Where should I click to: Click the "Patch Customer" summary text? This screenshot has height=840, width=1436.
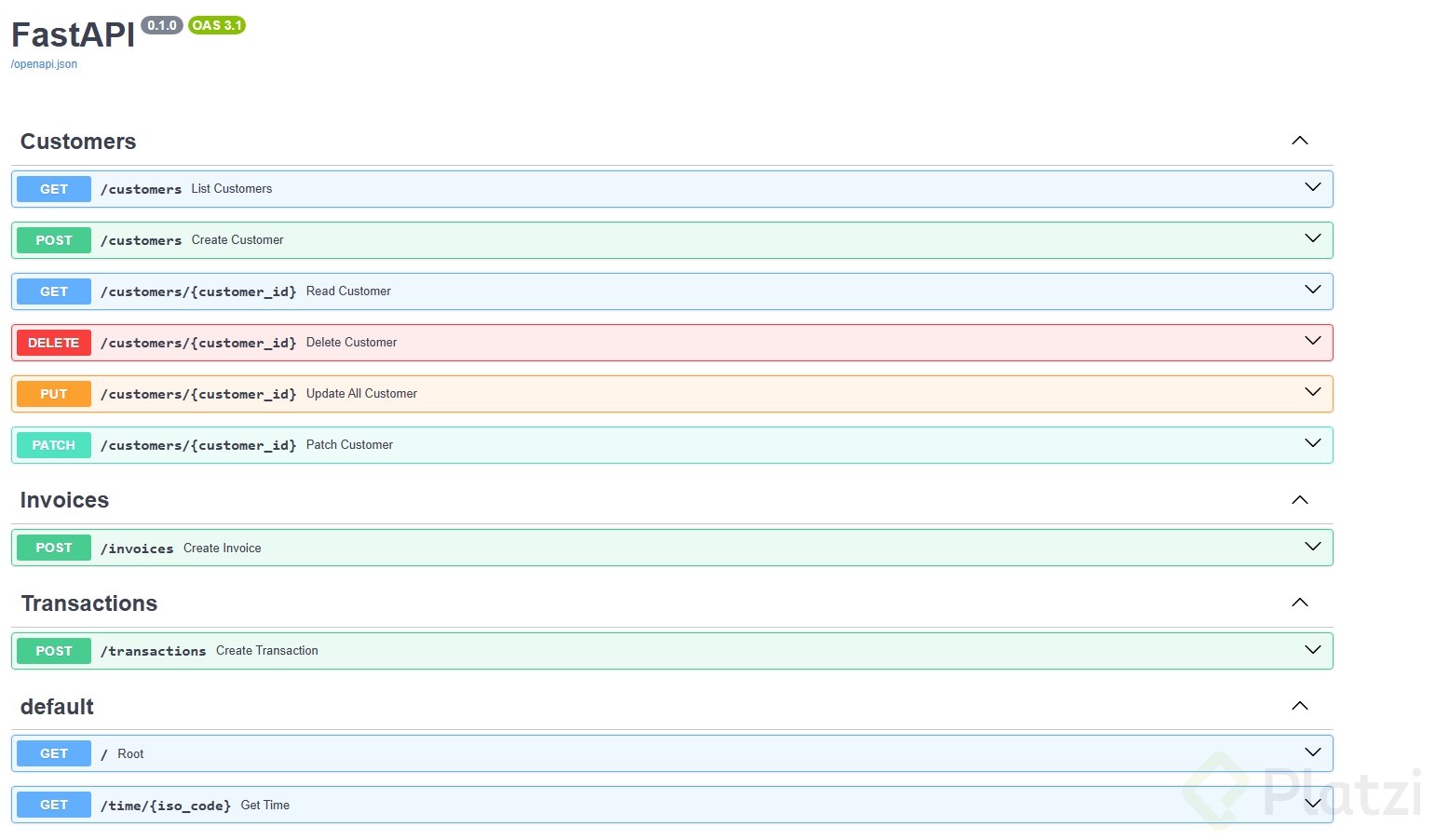[349, 444]
